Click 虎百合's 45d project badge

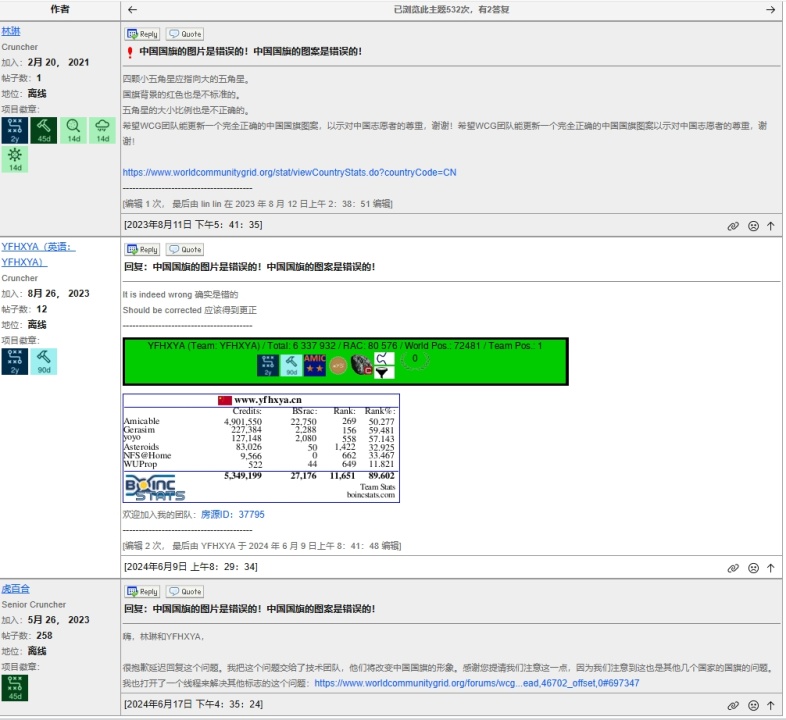pyautogui.click(x=15, y=688)
